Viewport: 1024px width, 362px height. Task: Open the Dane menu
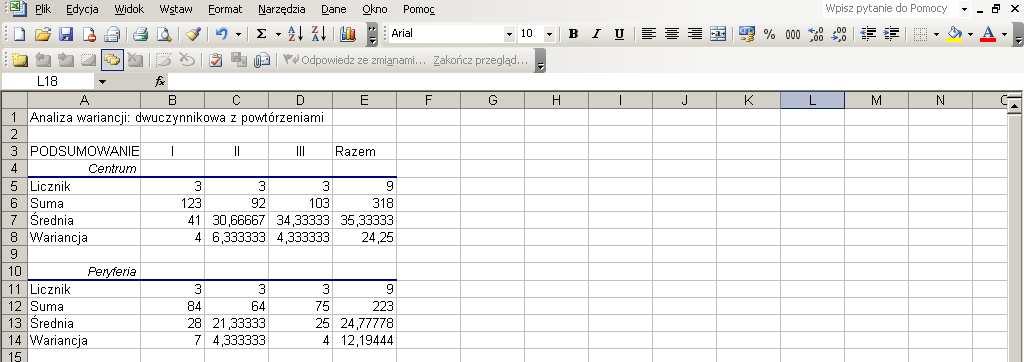[x=334, y=9]
